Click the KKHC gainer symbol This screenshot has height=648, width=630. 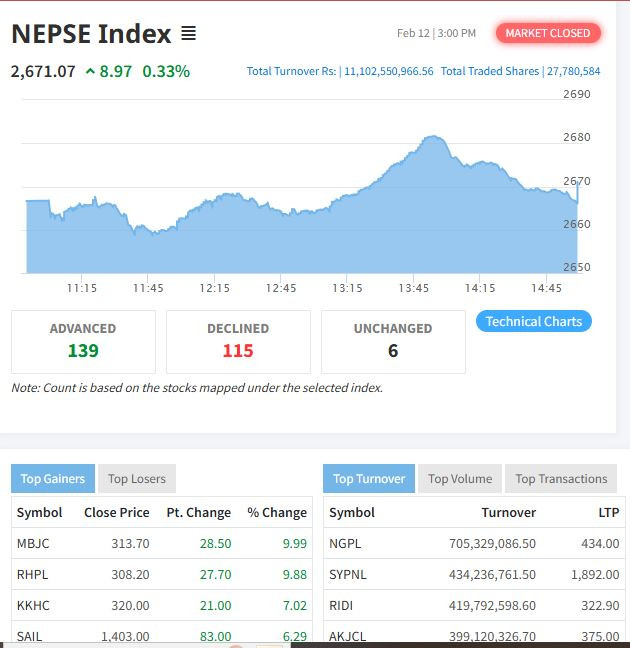click(33, 606)
